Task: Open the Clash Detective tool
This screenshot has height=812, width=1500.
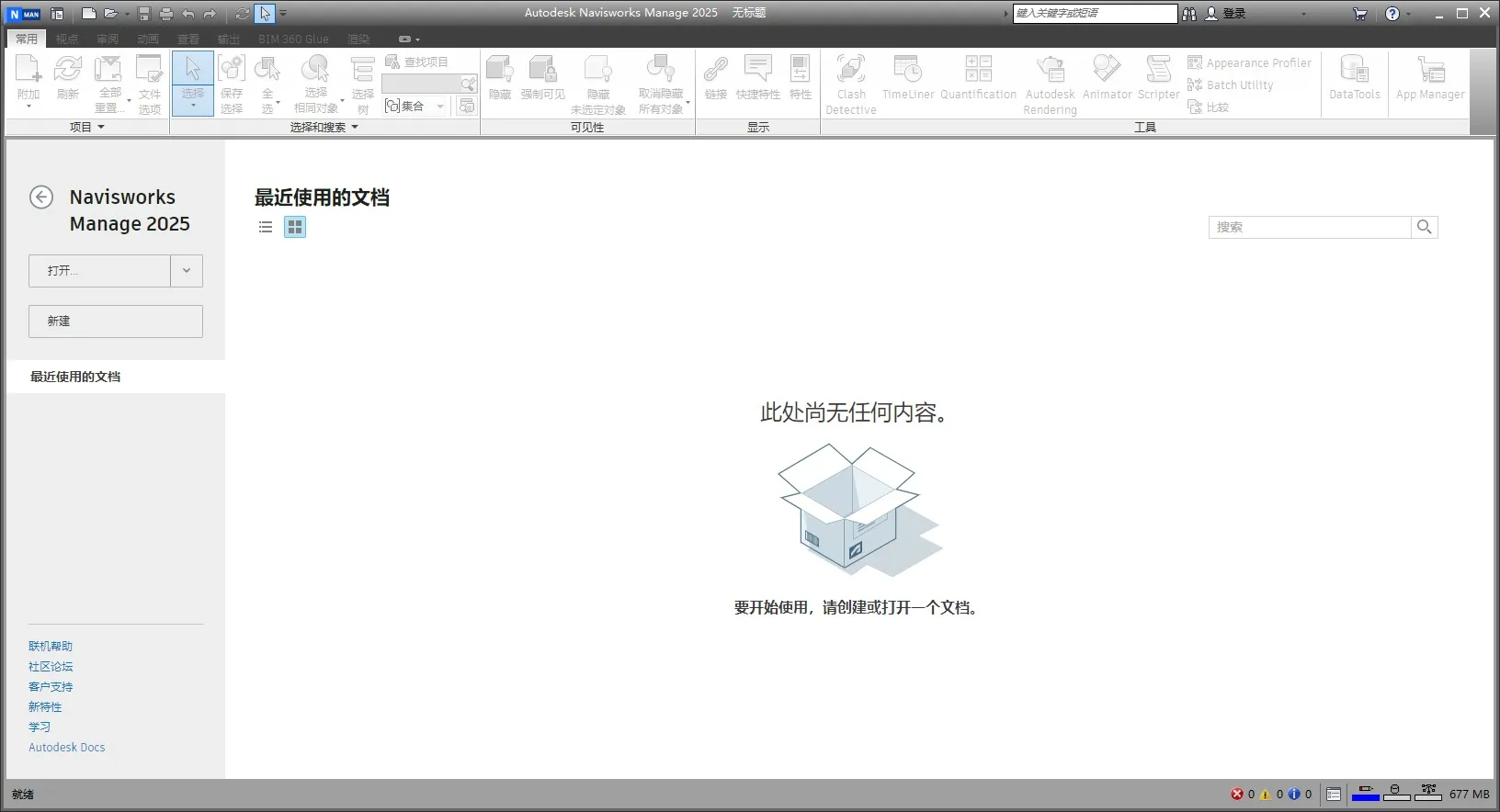Action: click(850, 83)
